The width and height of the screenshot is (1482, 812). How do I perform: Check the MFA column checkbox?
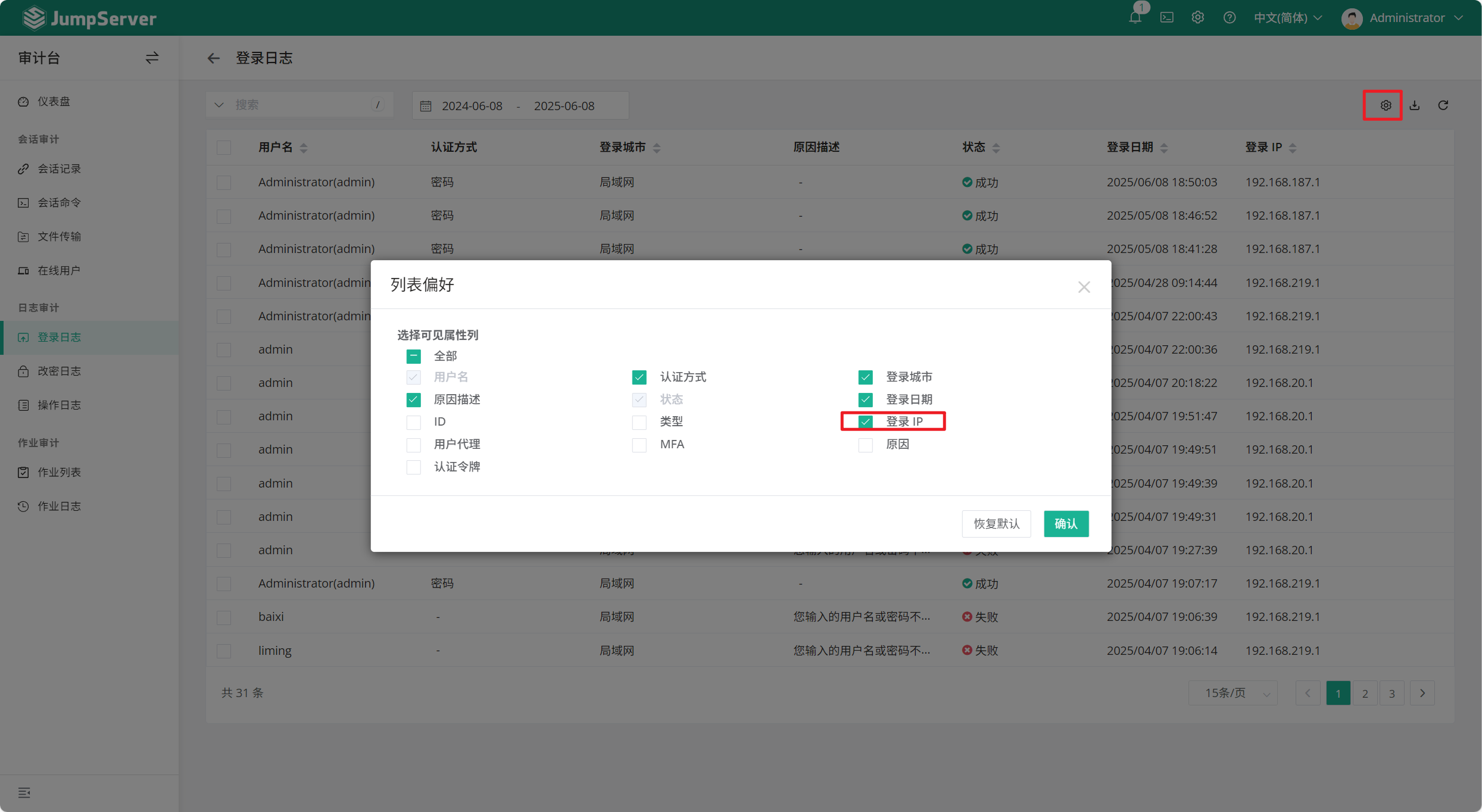(x=639, y=445)
